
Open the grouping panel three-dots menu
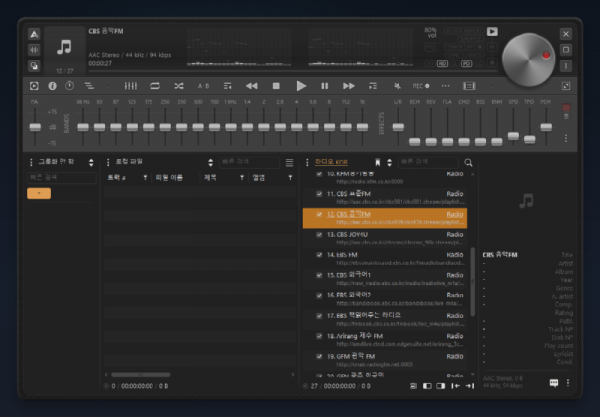point(31,163)
